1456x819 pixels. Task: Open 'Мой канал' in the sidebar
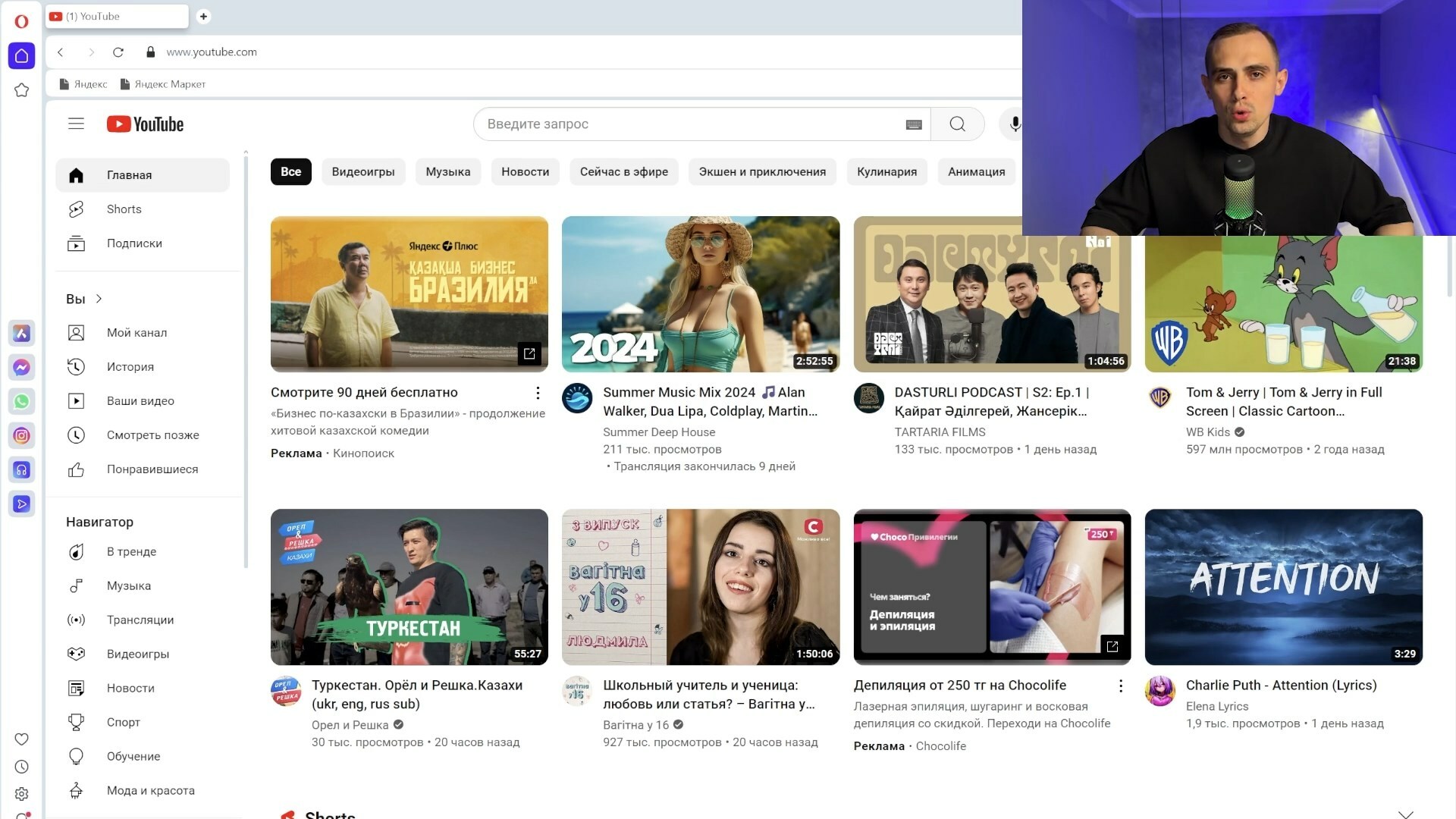tap(143, 333)
